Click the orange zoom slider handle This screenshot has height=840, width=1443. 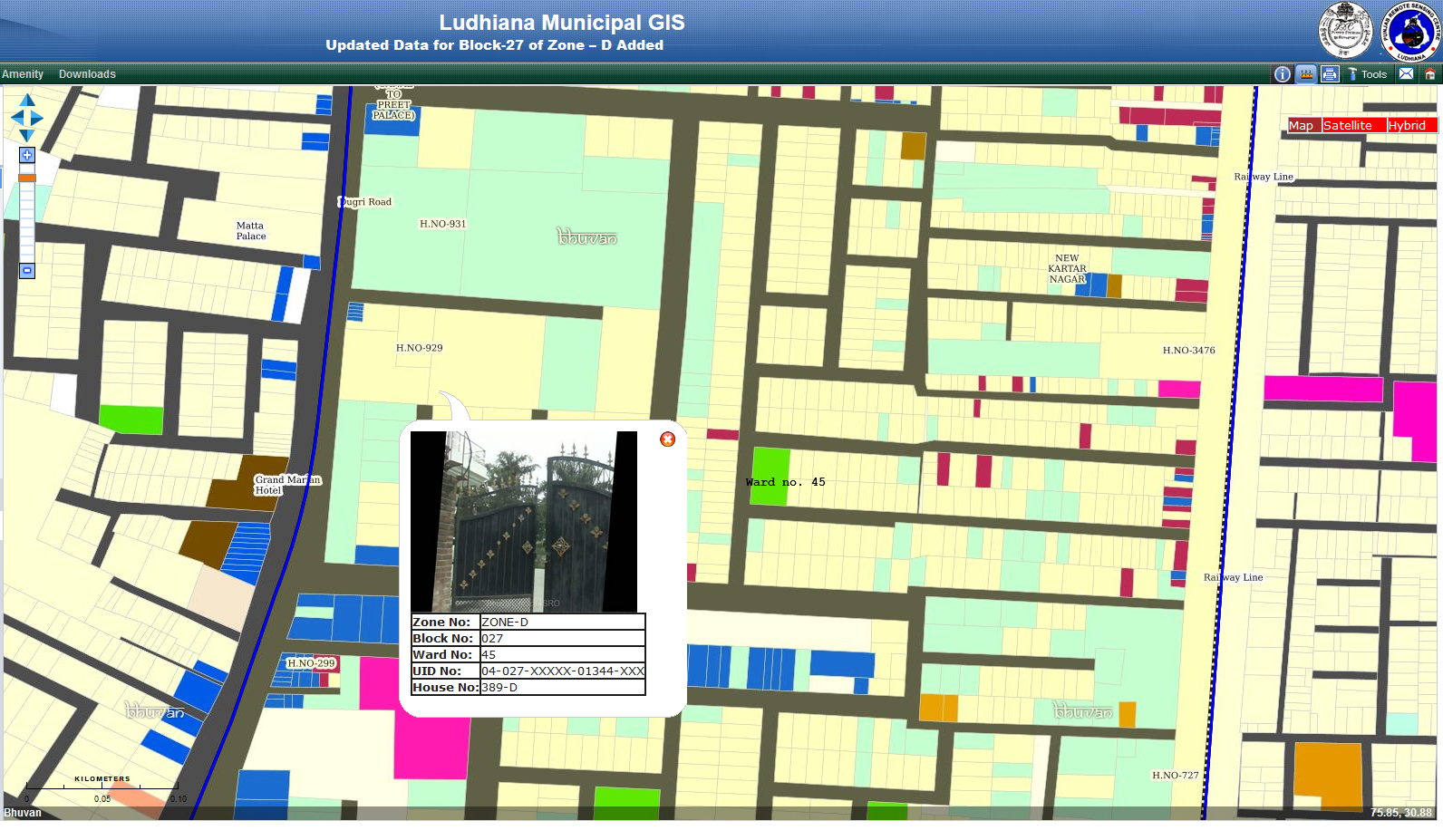click(27, 179)
